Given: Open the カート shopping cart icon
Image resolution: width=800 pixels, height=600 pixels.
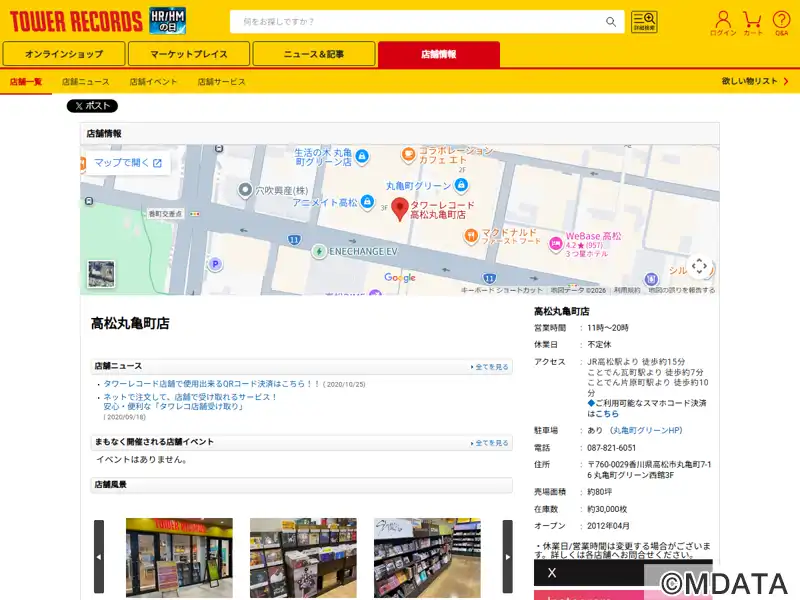Looking at the screenshot, I should pyautogui.click(x=753, y=23).
